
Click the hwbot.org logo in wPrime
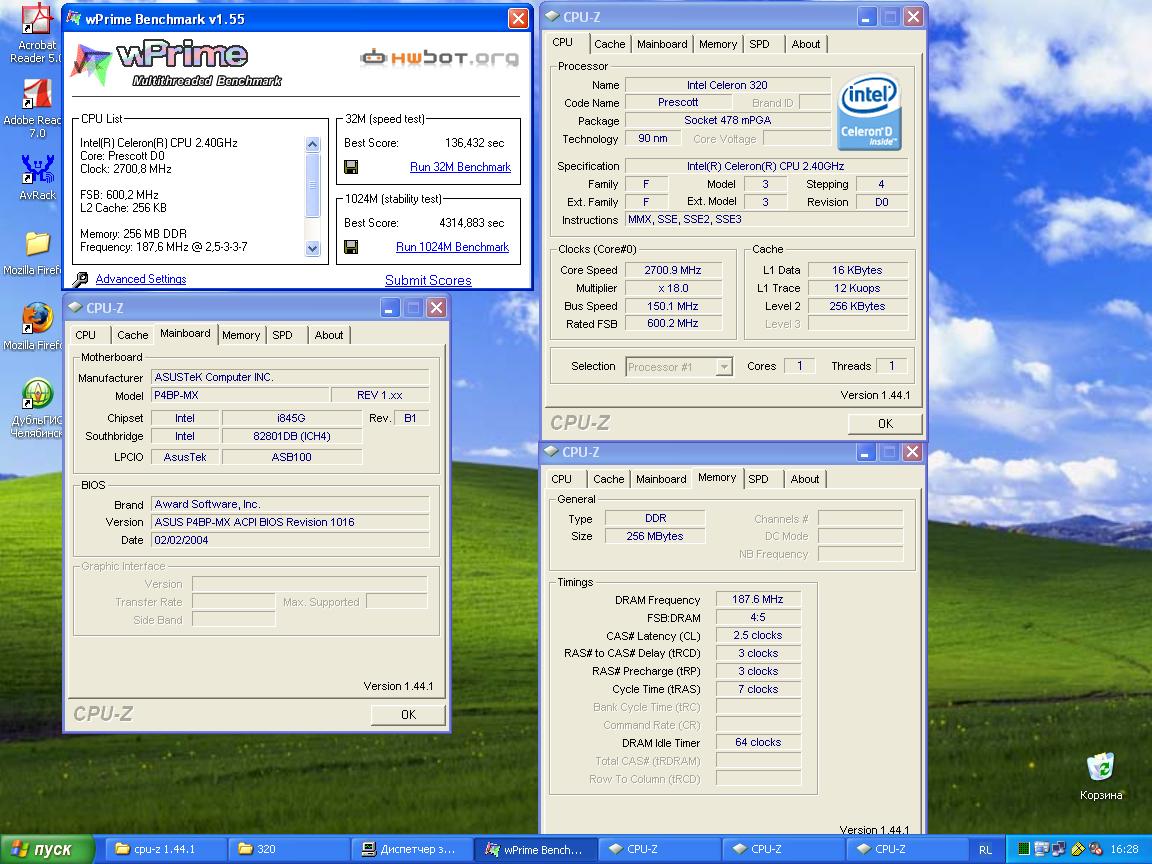pos(439,57)
